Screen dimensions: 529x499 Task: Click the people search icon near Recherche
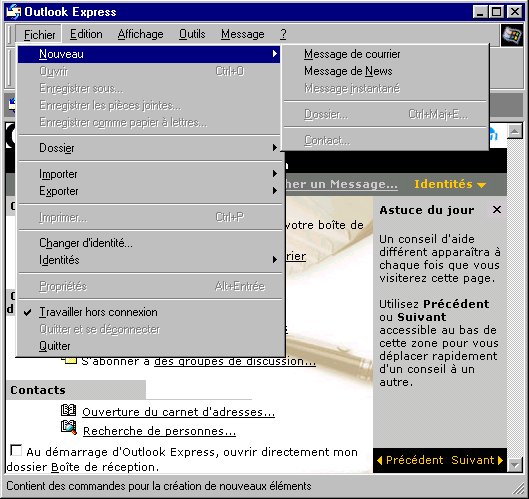click(69, 427)
